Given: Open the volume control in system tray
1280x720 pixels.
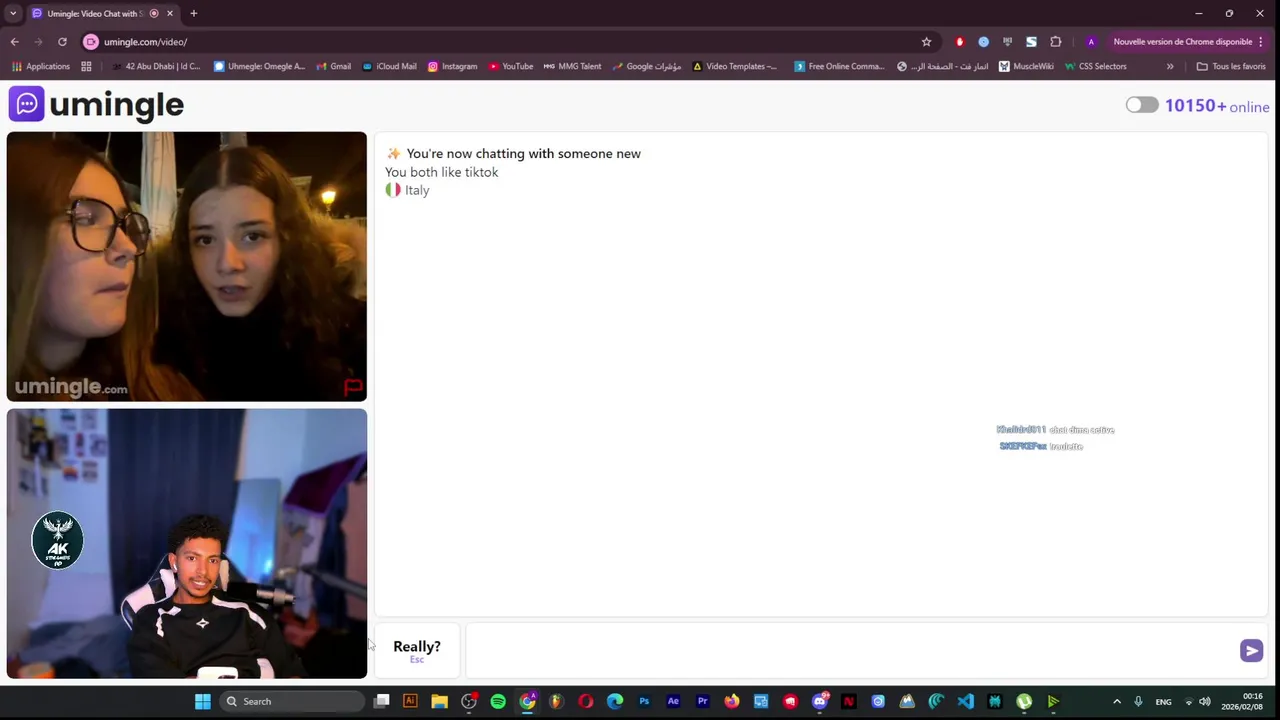Looking at the screenshot, I should [1205, 701].
